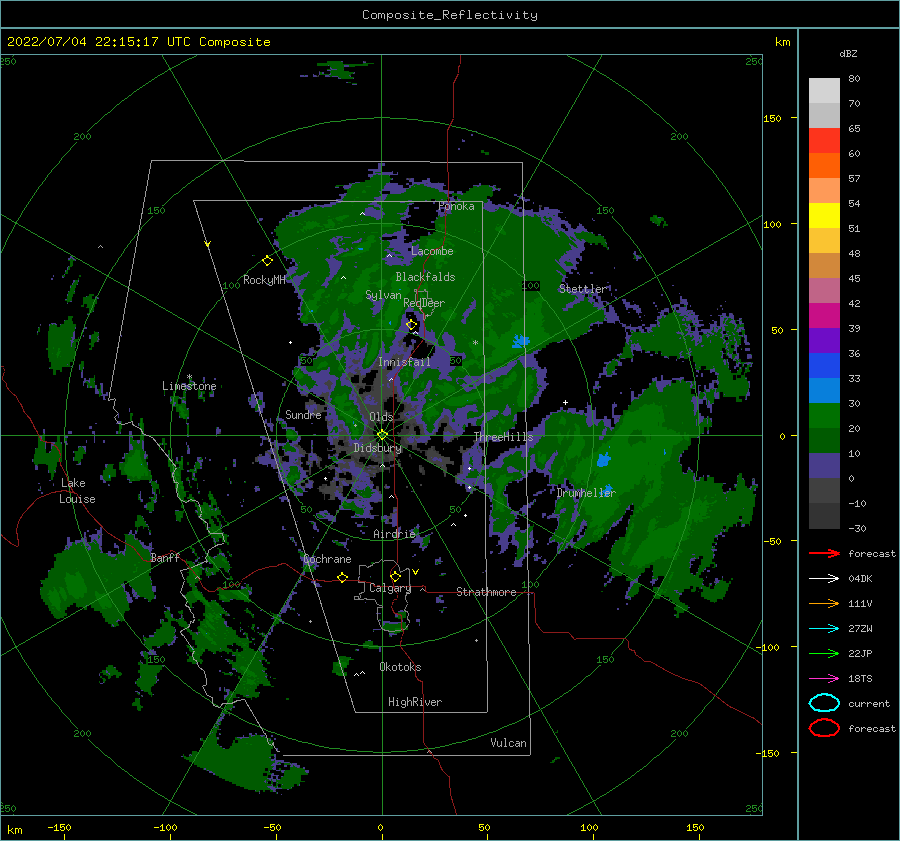
Task: Click the red forecast ellipse legend icon
Action: 824,728
